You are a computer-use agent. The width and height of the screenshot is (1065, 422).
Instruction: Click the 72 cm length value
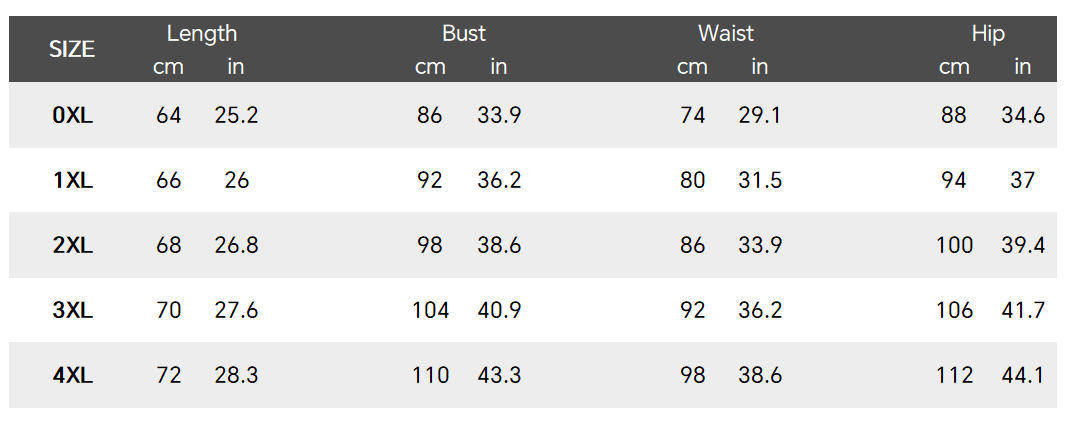pyautogui.click(x=169, y=376)
